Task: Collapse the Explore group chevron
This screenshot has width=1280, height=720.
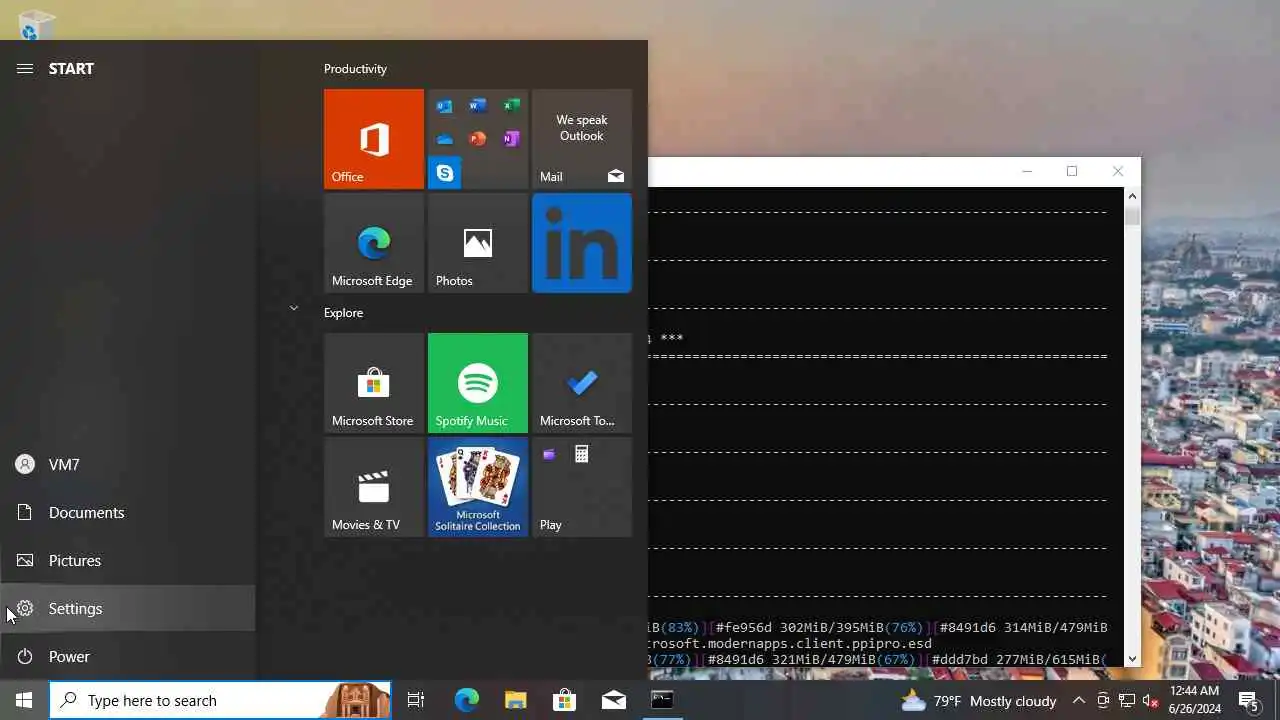Action: [x=294, y=308]
